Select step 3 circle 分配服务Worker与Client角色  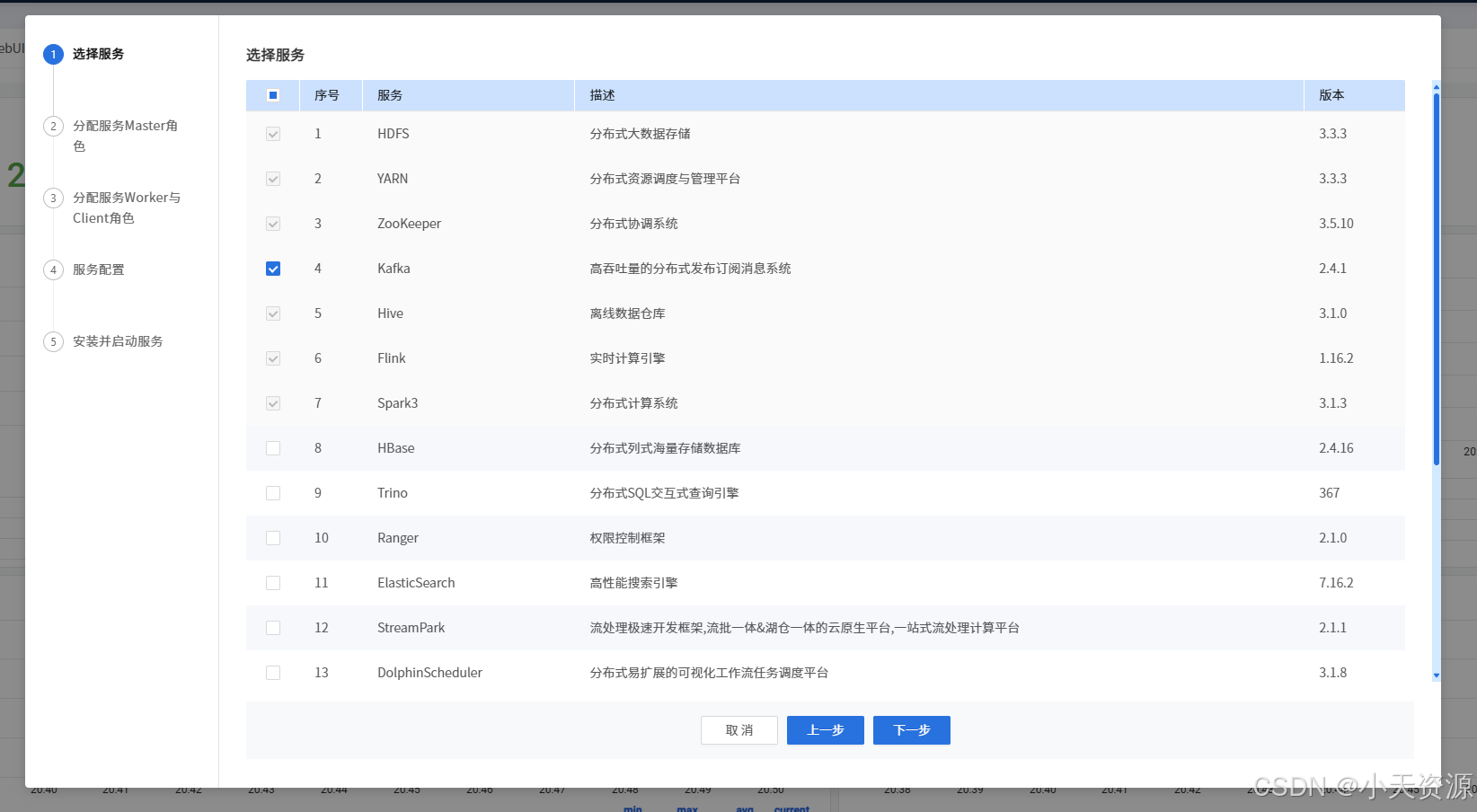53,198
